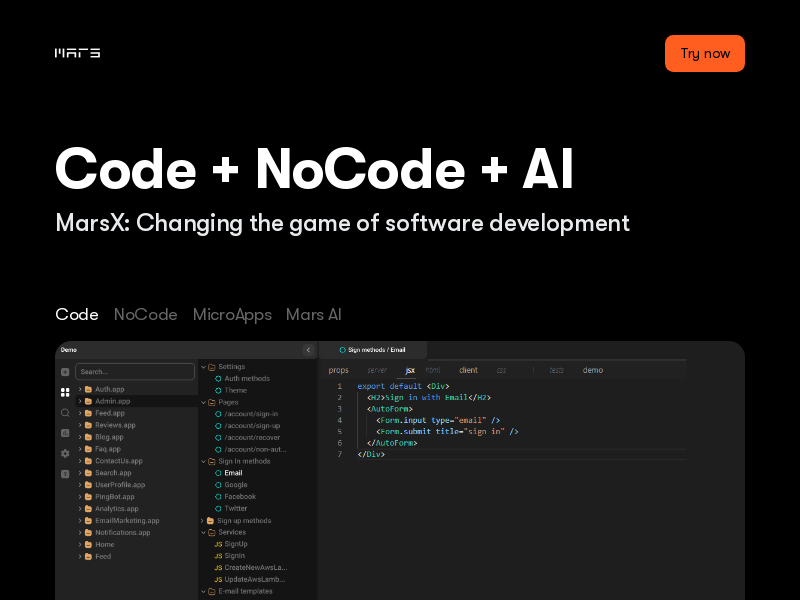This screenshot has height=600, width=800.
Task: Open the tests editor tab
Action: (x=556, y=370)
